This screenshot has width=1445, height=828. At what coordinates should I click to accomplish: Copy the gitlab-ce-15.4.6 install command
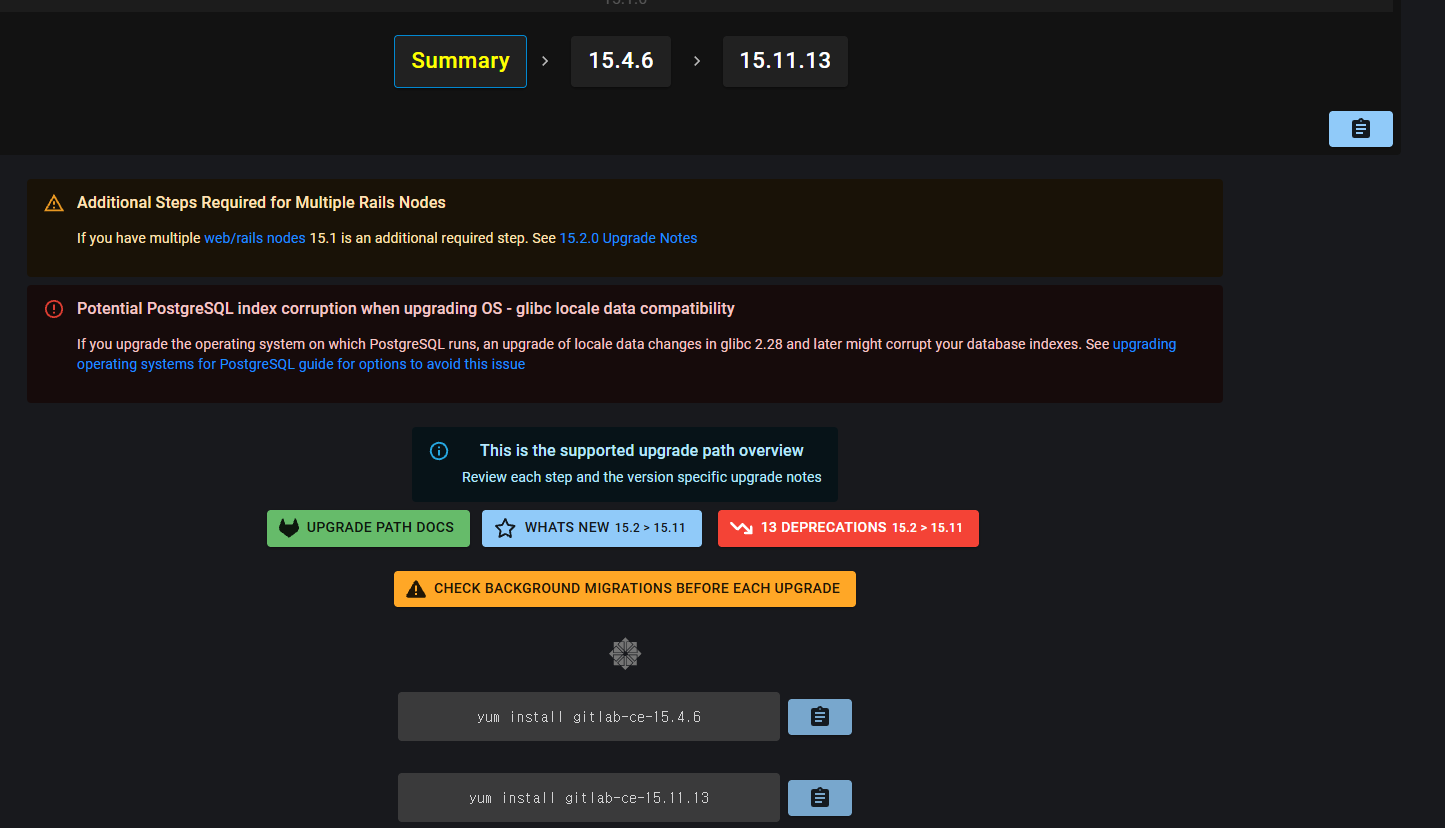820,717
